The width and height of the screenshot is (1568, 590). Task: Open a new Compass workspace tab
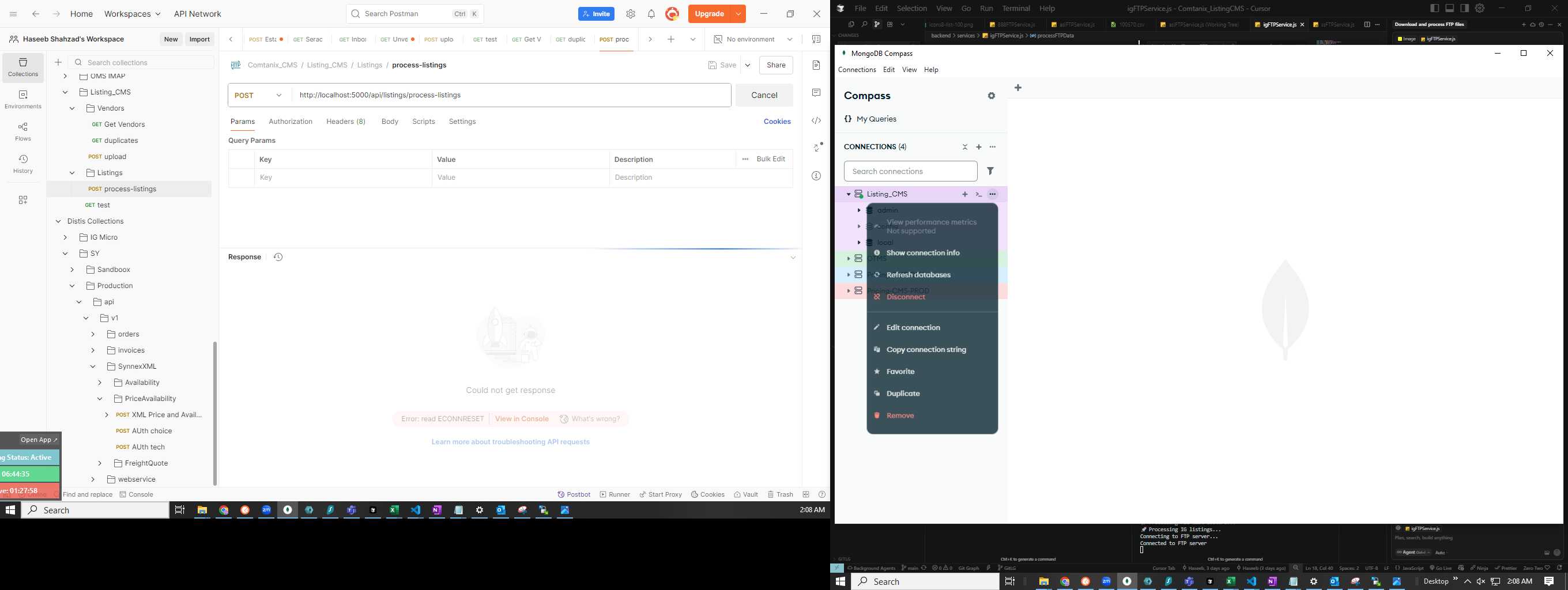[1017, 88]
